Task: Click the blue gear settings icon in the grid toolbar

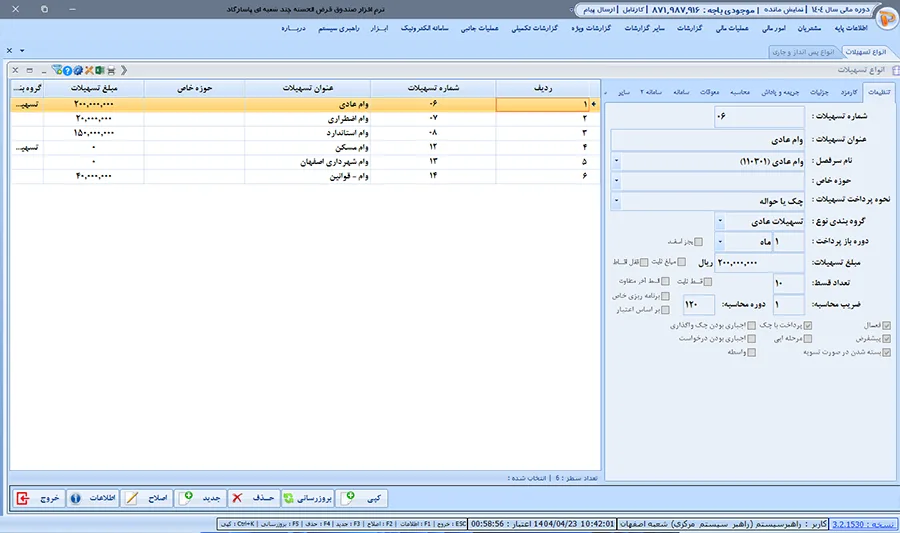Action: 78,71
